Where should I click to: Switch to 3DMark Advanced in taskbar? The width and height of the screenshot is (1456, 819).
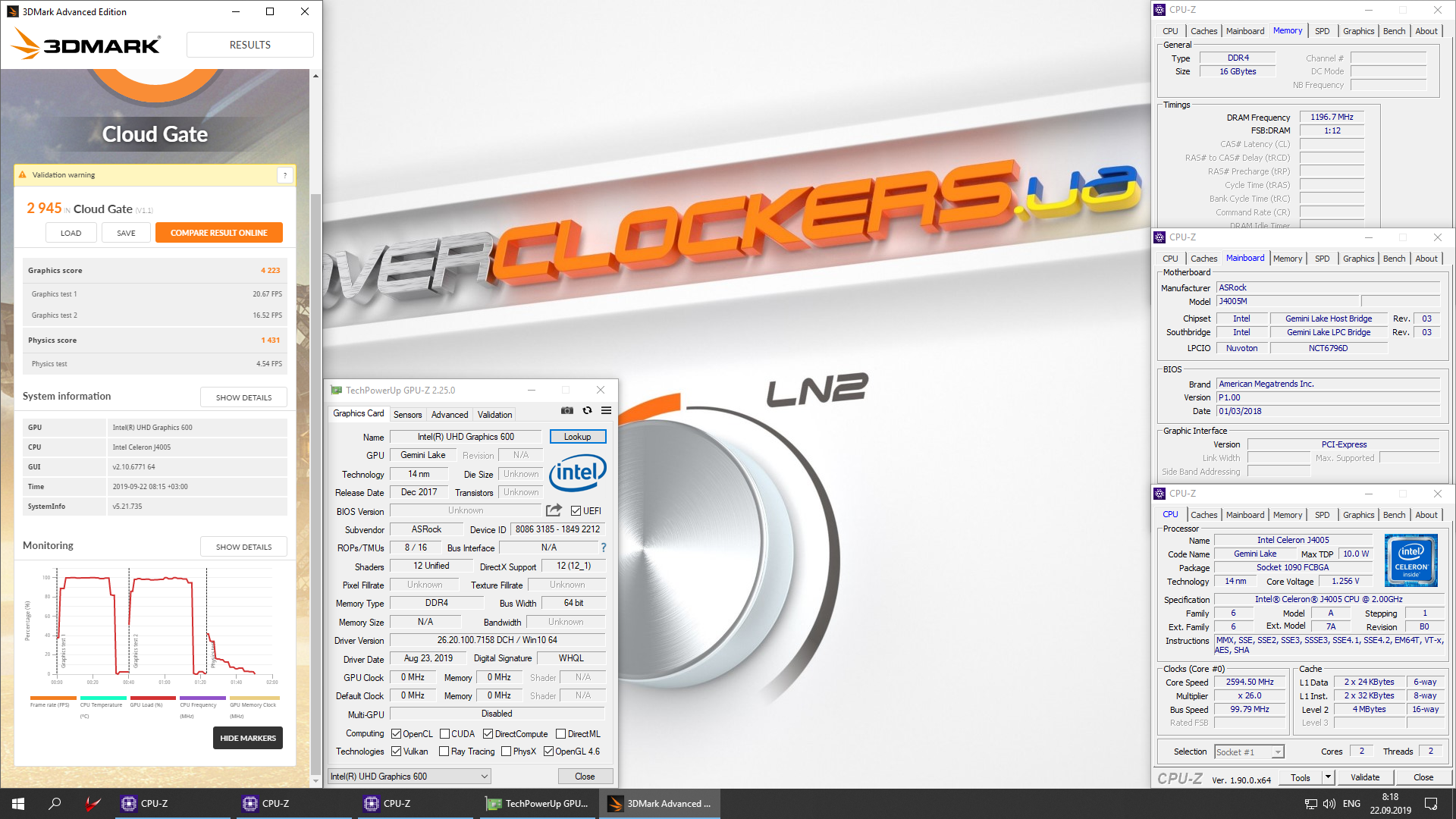[660, 804]
